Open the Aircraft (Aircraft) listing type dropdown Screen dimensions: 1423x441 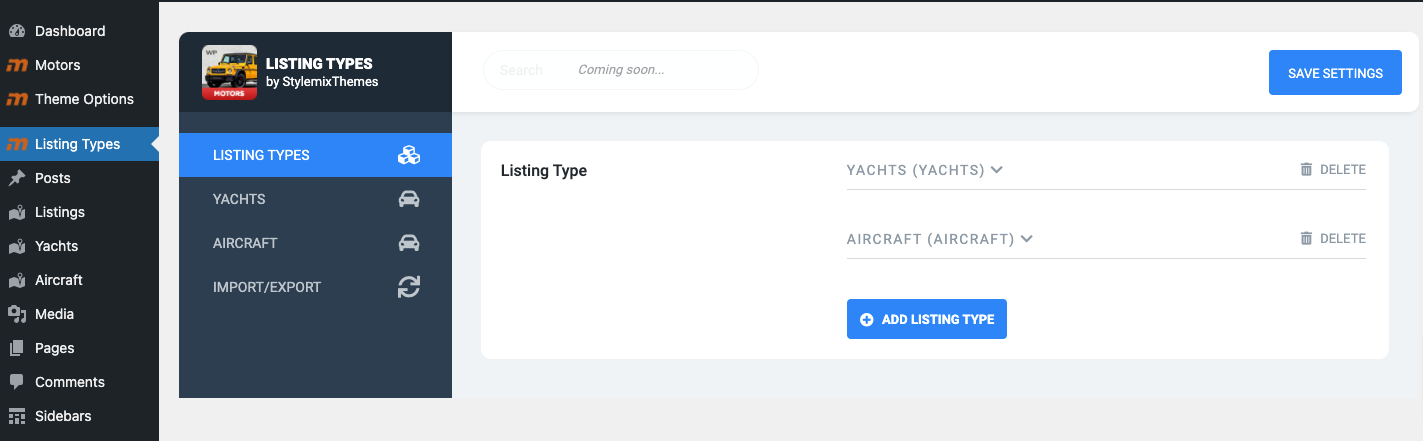(940, 239)
